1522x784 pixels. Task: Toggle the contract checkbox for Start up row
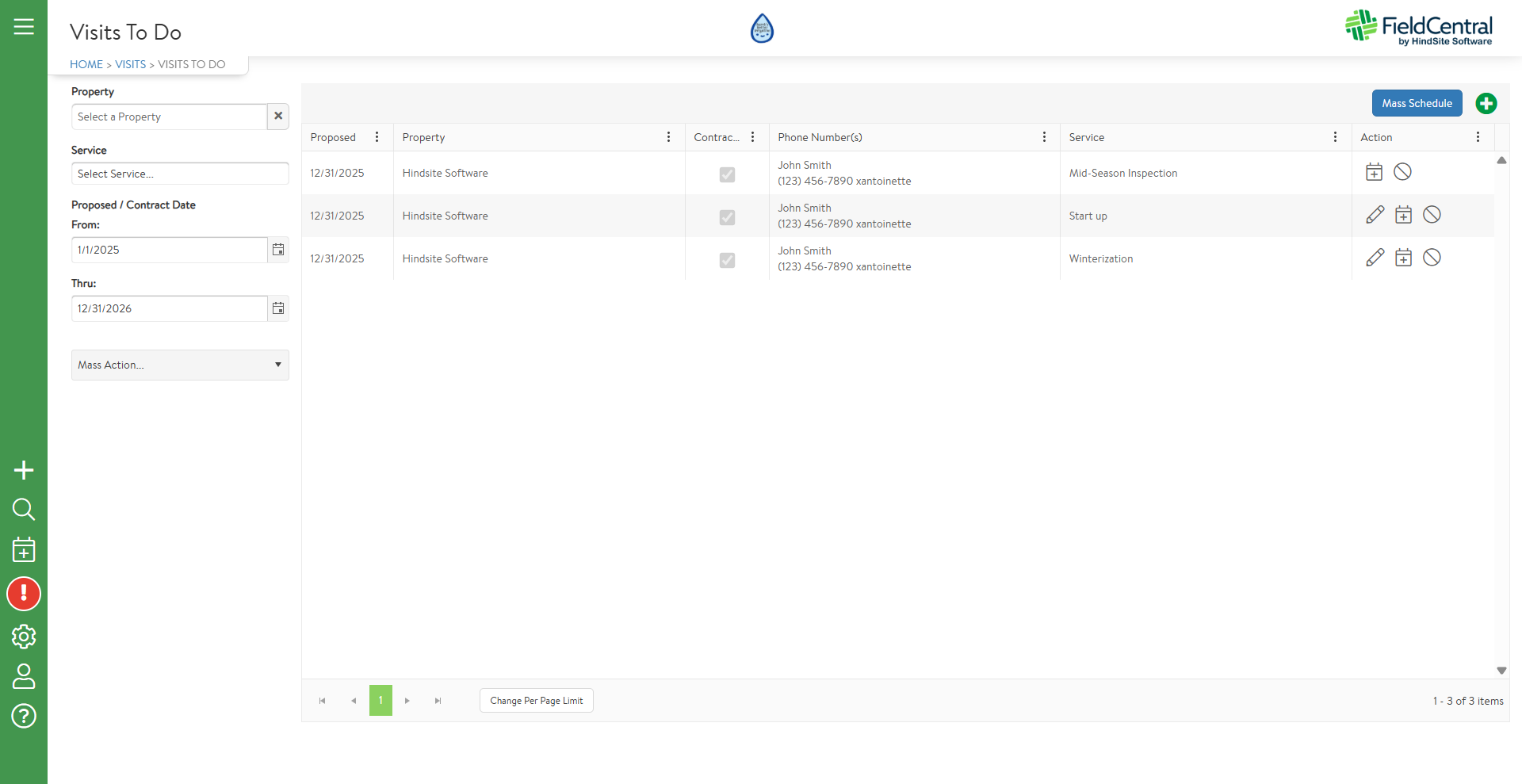[x=727, y=217]
